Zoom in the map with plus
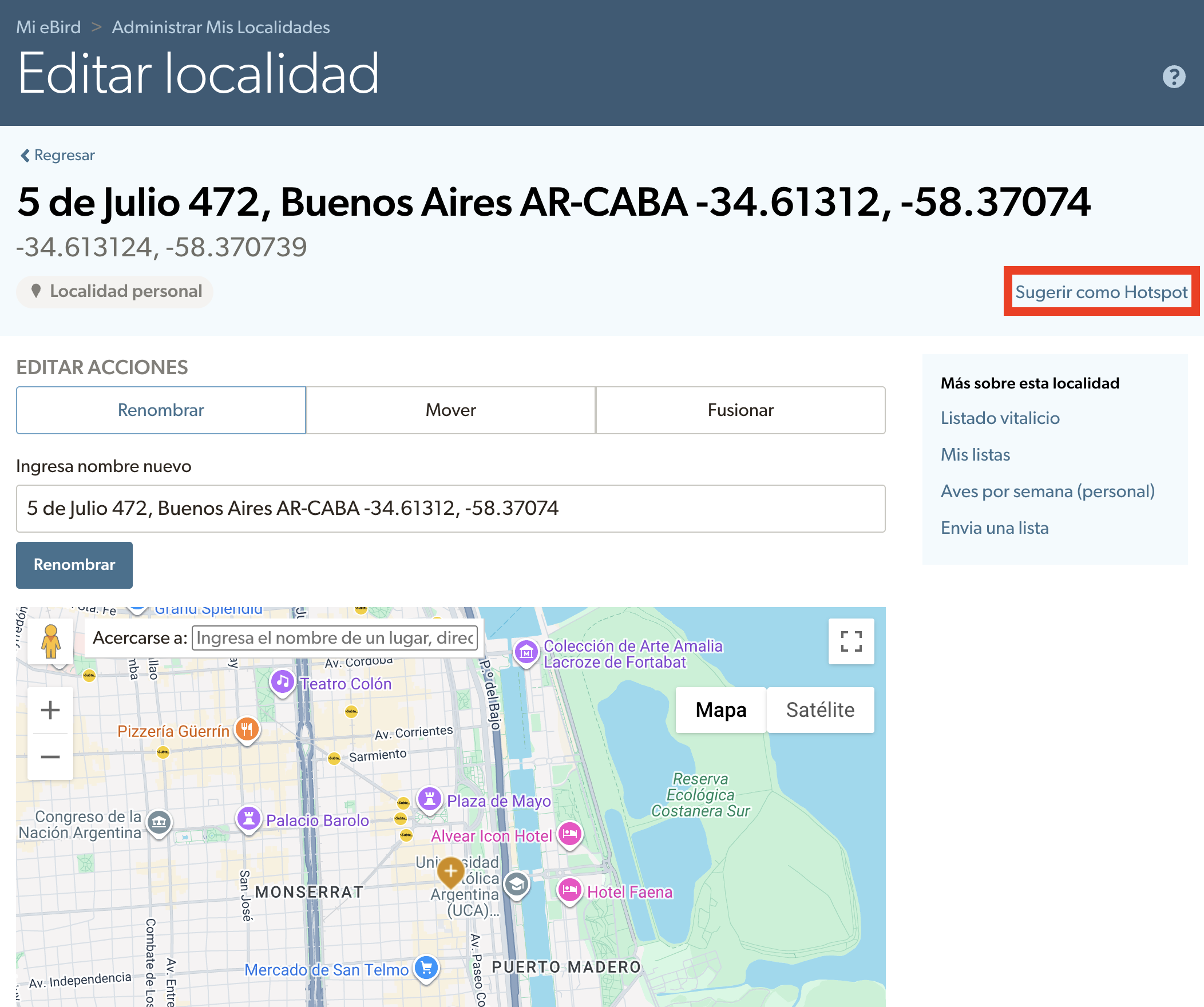 click(50, 710)
